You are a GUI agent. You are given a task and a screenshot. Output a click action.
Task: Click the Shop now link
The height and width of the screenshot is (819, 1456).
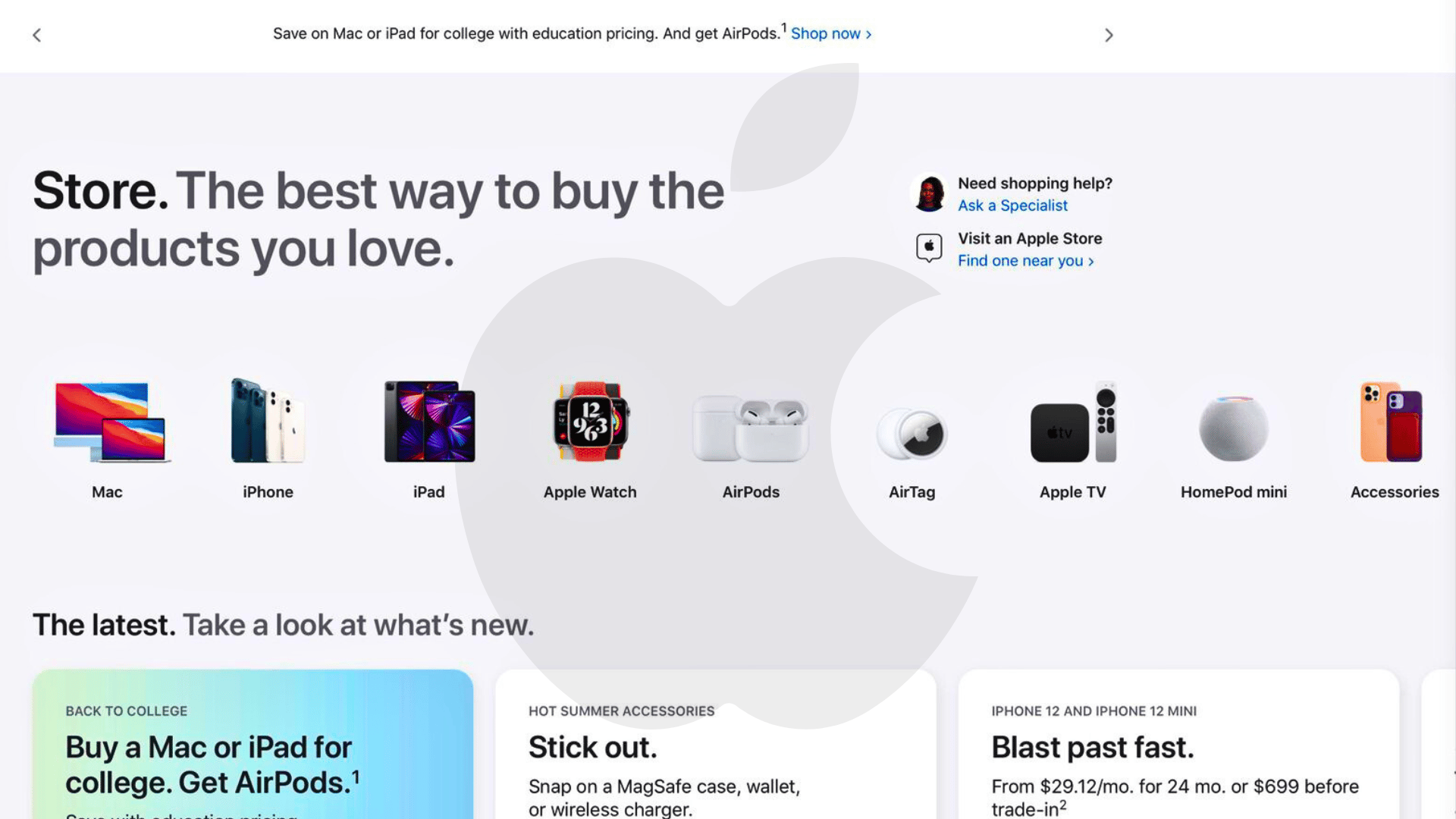tap(830, 34)
